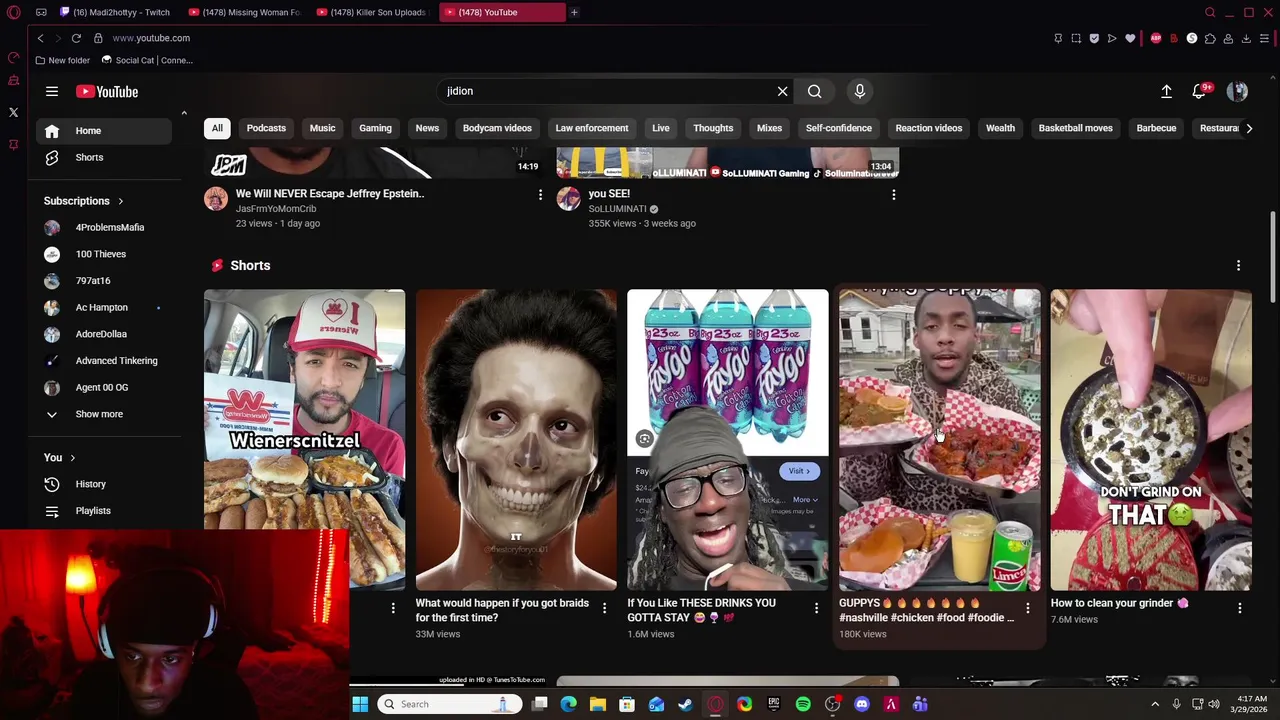Open the Spotify icon on the taskbar
This screenshot has height=720, width=1280.
(803, 704)
